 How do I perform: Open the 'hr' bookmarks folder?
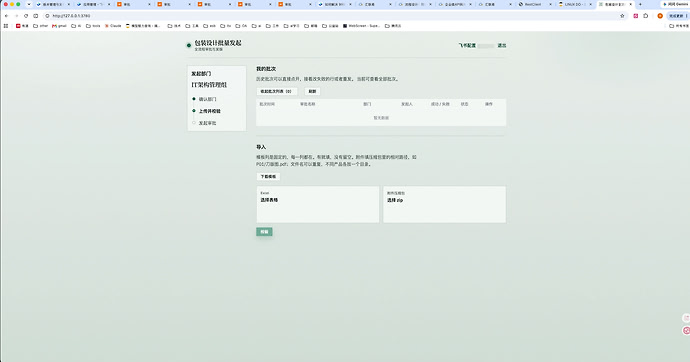[x=226, y=26]
